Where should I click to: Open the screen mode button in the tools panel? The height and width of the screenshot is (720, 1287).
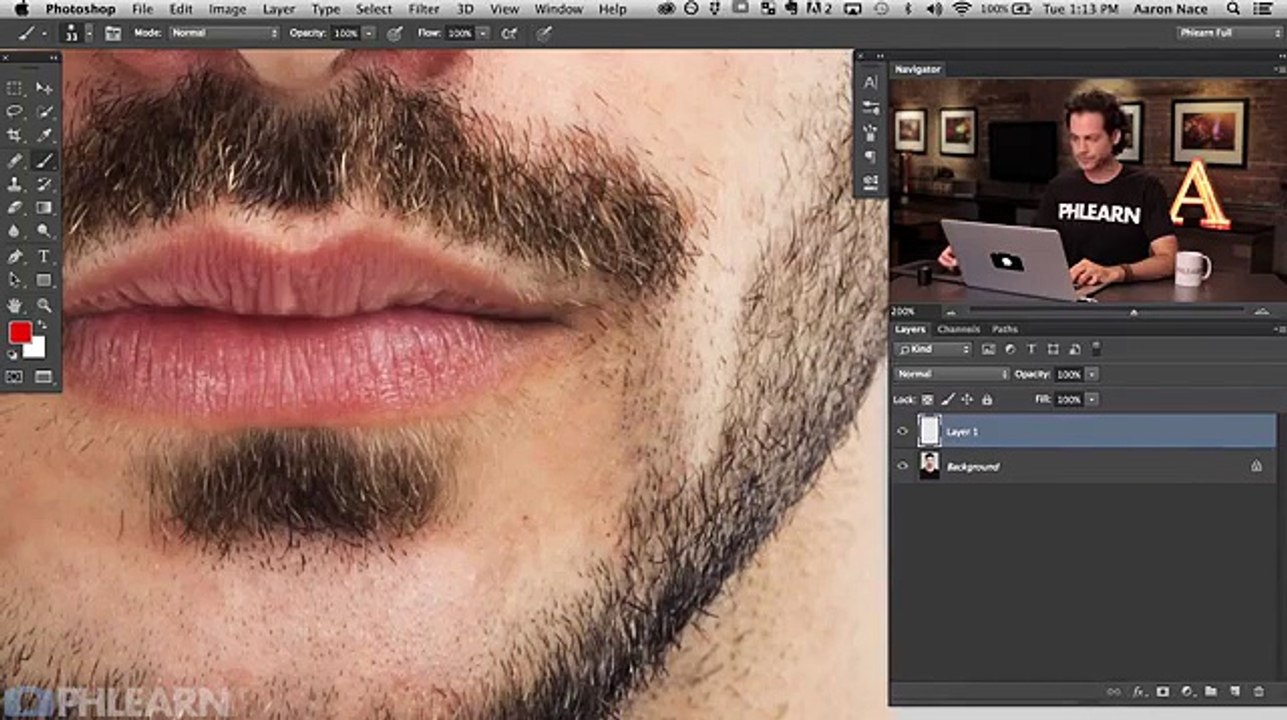44,377
